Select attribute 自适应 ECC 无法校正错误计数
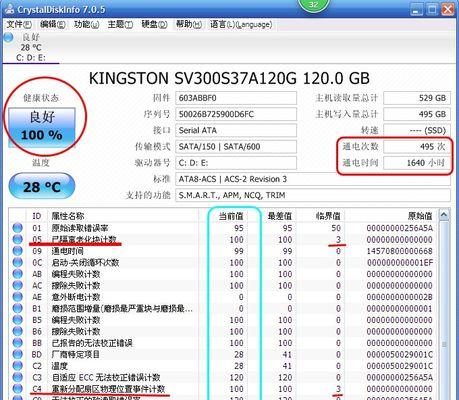Viewport: 459px width, 400px height. (106, 377)
